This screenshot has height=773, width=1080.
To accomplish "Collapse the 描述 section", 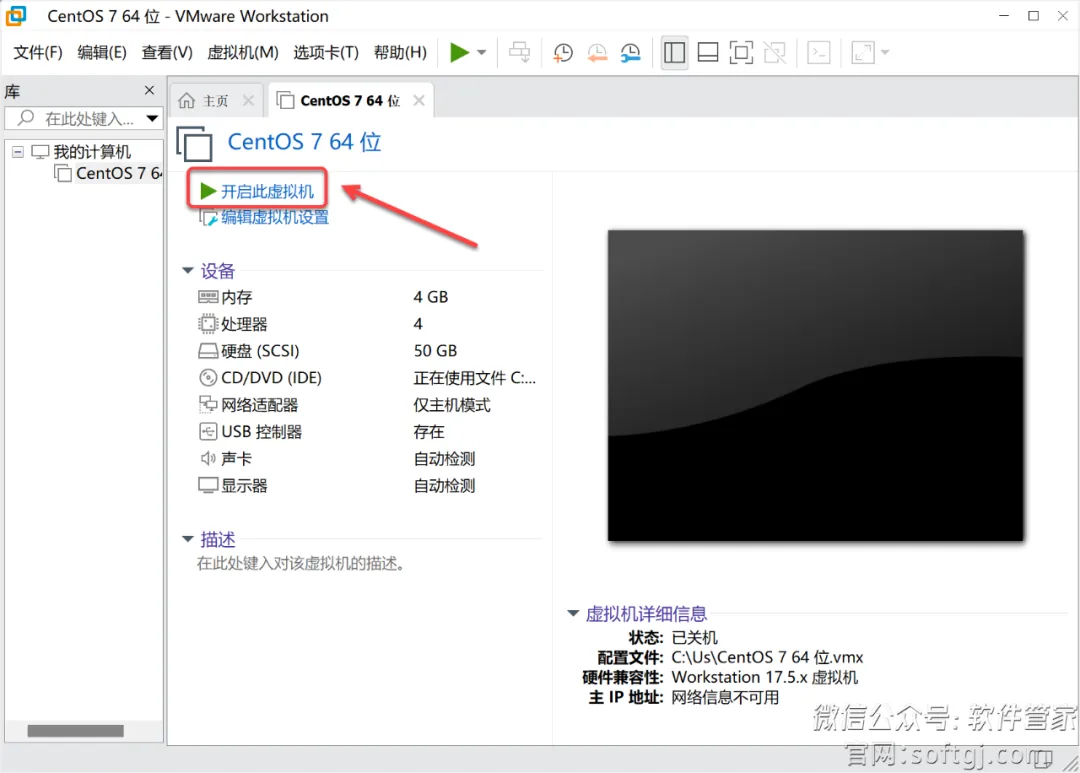I will [187, 539].
